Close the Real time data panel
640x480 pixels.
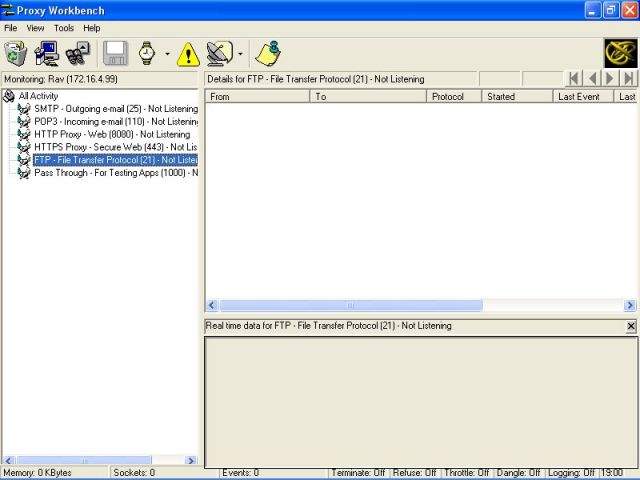click(x=631, y=326)
